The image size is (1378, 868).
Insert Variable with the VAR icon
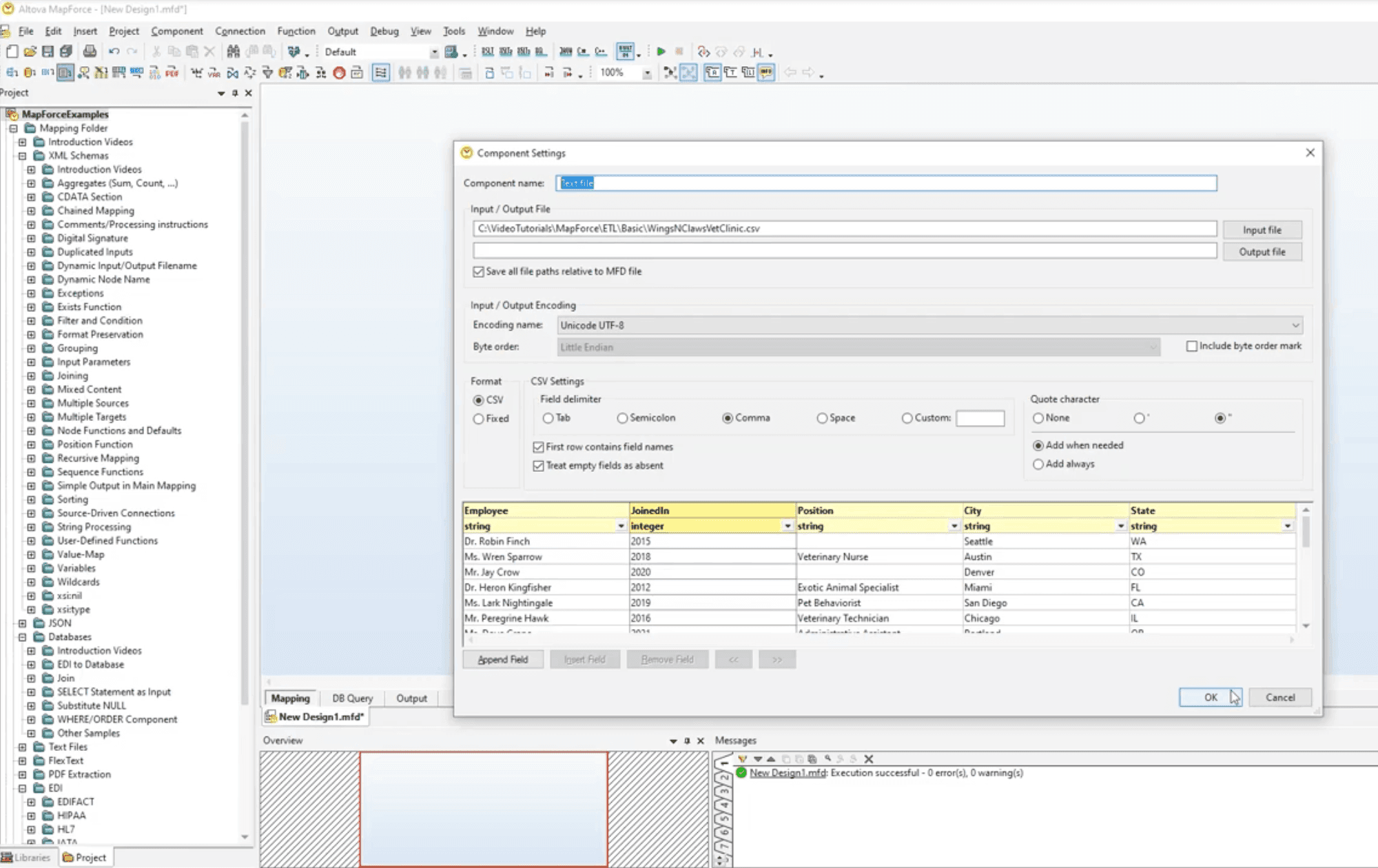[214, 72]
